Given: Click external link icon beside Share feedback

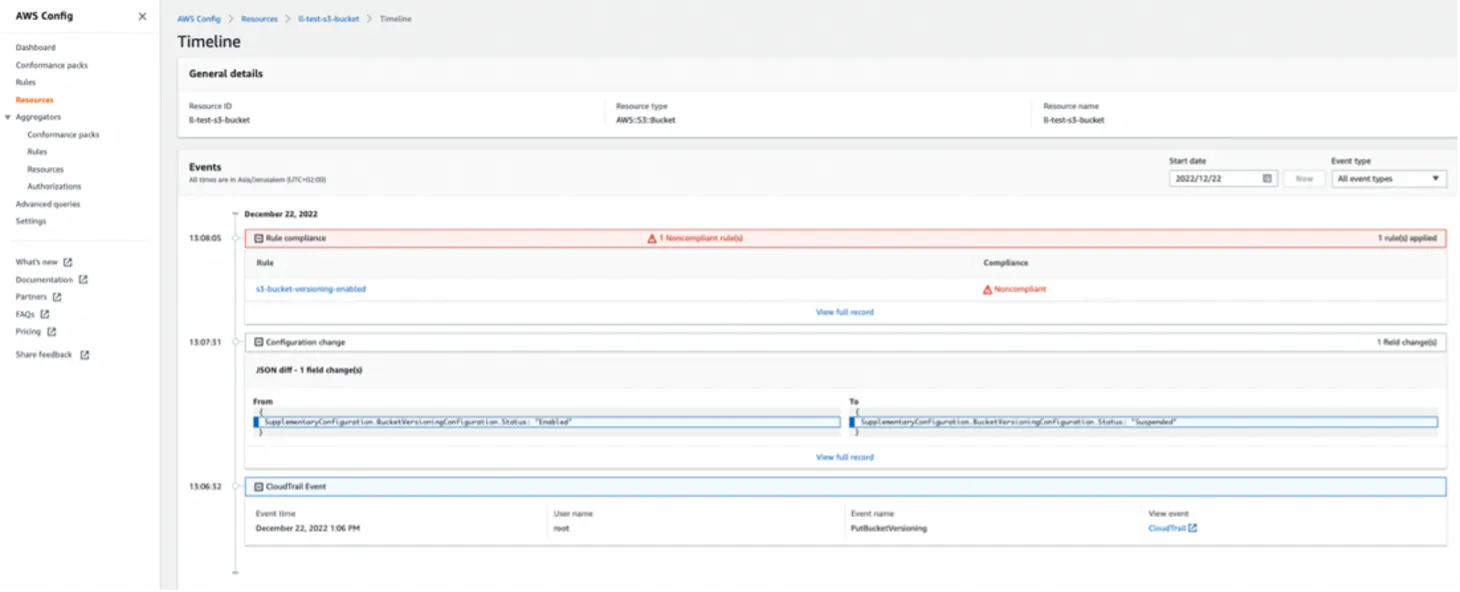Looking at the screenshot, I should [84, 355].
